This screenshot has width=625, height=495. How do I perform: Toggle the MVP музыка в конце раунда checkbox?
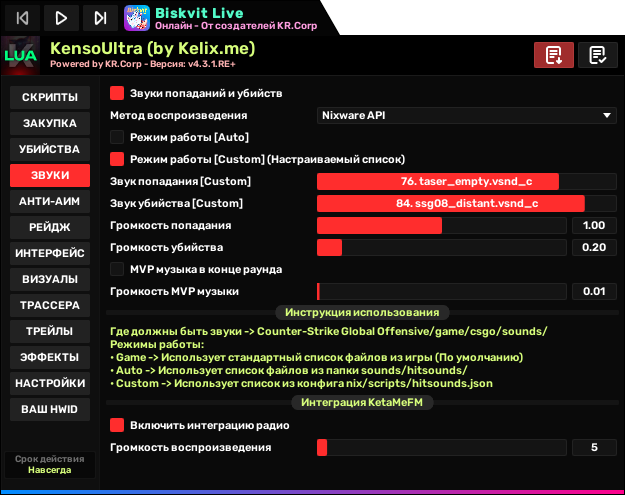(117, 269)
